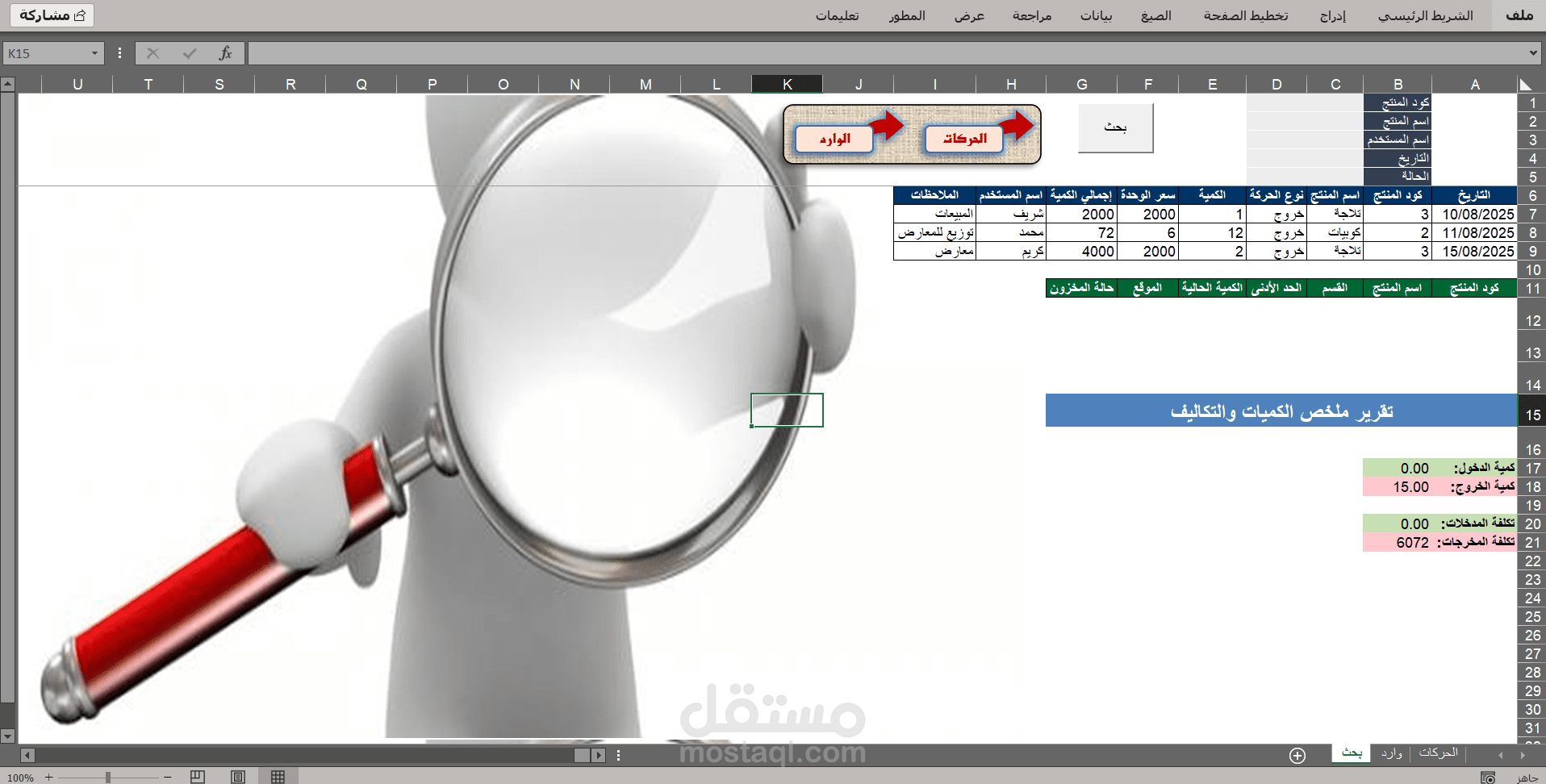Click the horizontal scrollbar thumb

click(x=582, y=756)
